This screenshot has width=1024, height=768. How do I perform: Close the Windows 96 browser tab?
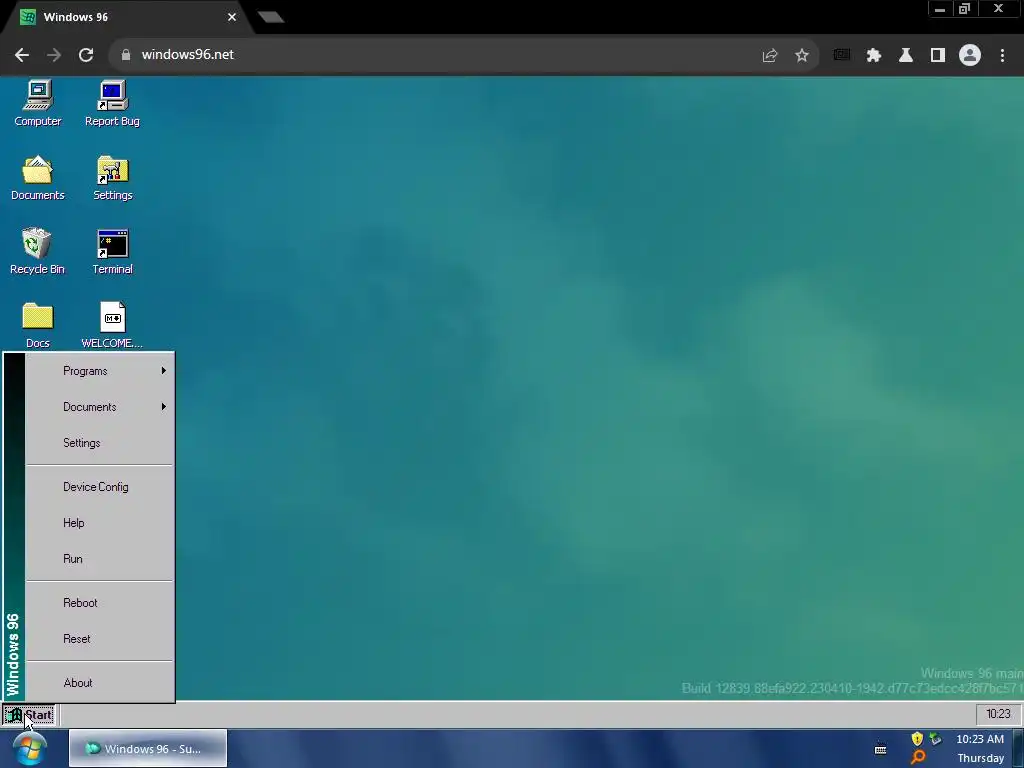pos(232,17)
